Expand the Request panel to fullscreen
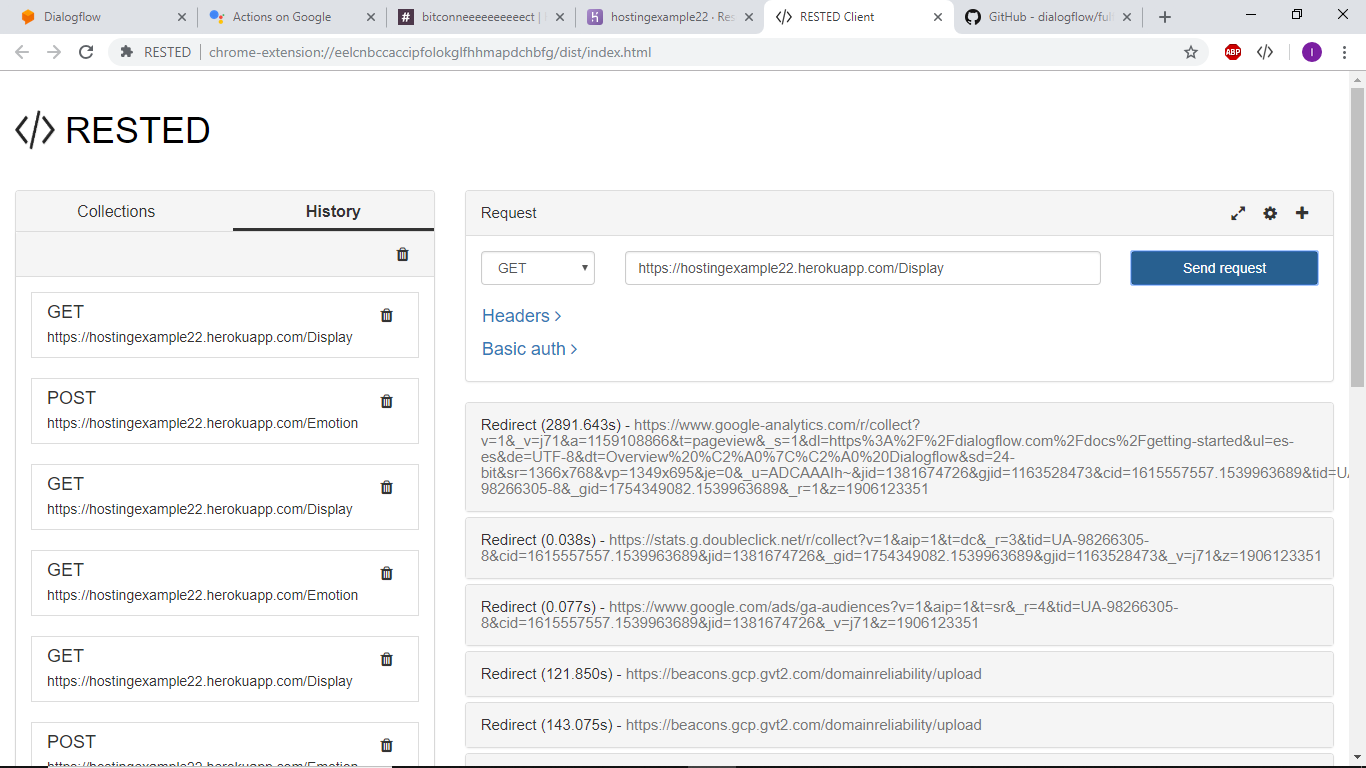This screenshot has height=768, width=1366. coord(1238,213)
